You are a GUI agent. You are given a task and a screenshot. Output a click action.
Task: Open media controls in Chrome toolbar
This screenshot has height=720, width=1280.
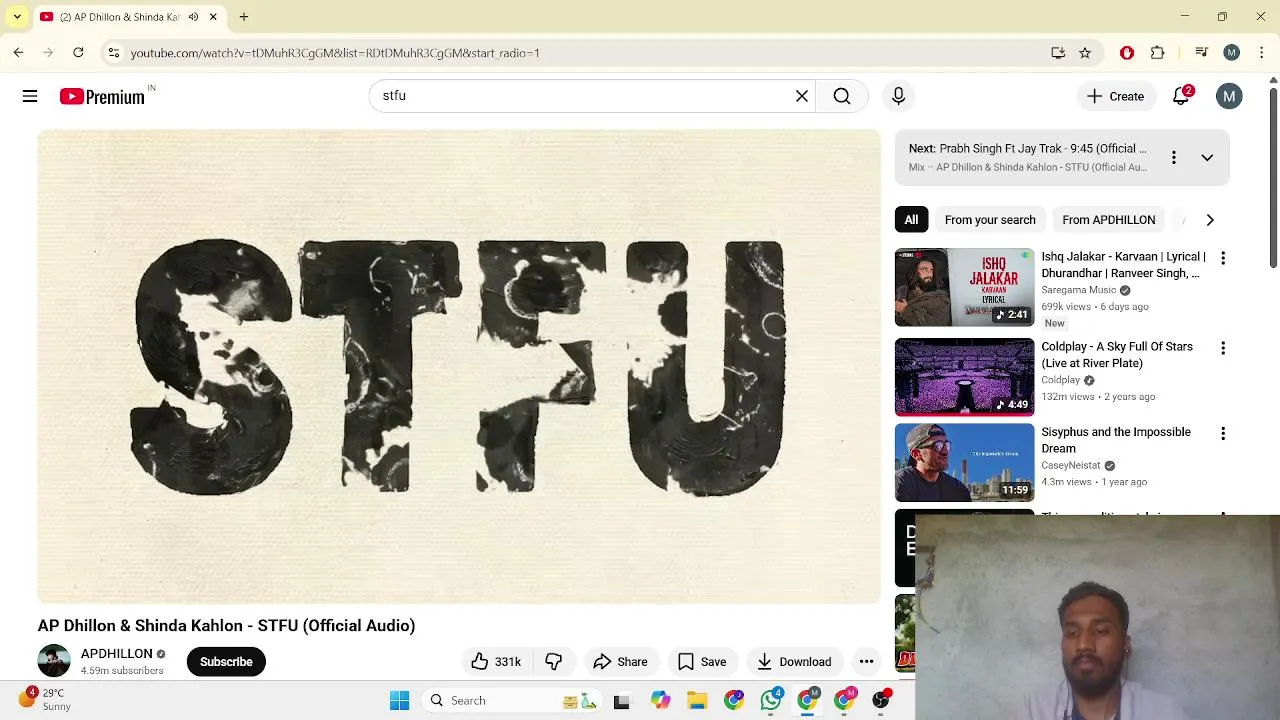[x=1202, y=53]
